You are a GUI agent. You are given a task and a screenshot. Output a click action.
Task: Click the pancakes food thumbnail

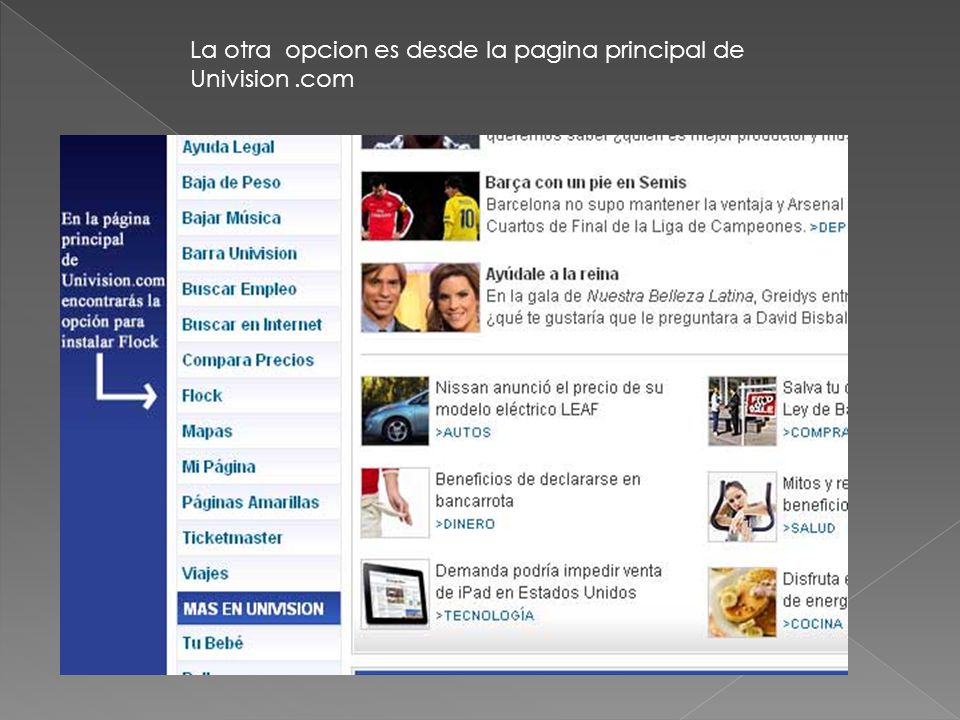[743, 602]
